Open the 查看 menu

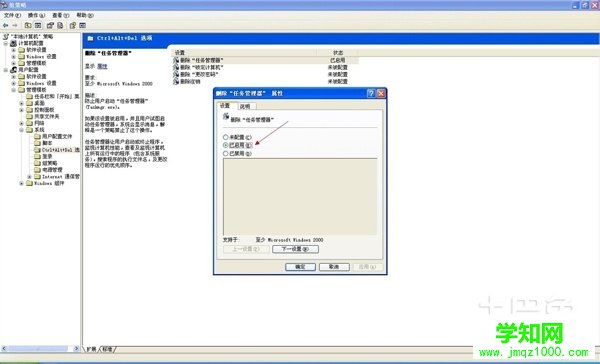click(x=60, y=15)
